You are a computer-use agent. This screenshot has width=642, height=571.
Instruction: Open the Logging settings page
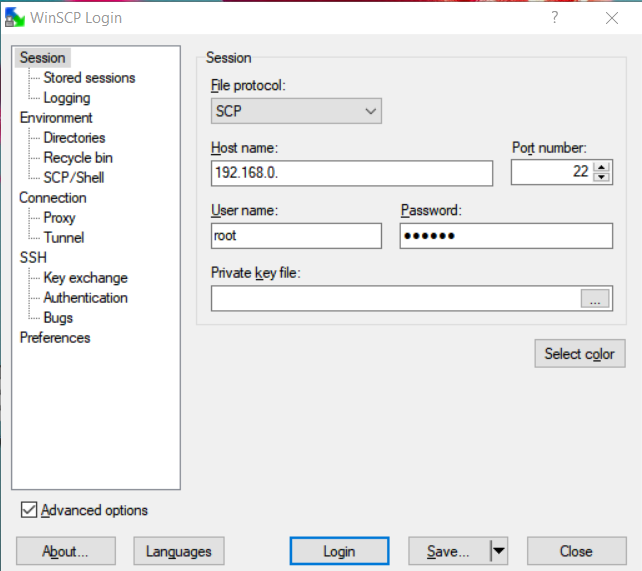(66, 97)
